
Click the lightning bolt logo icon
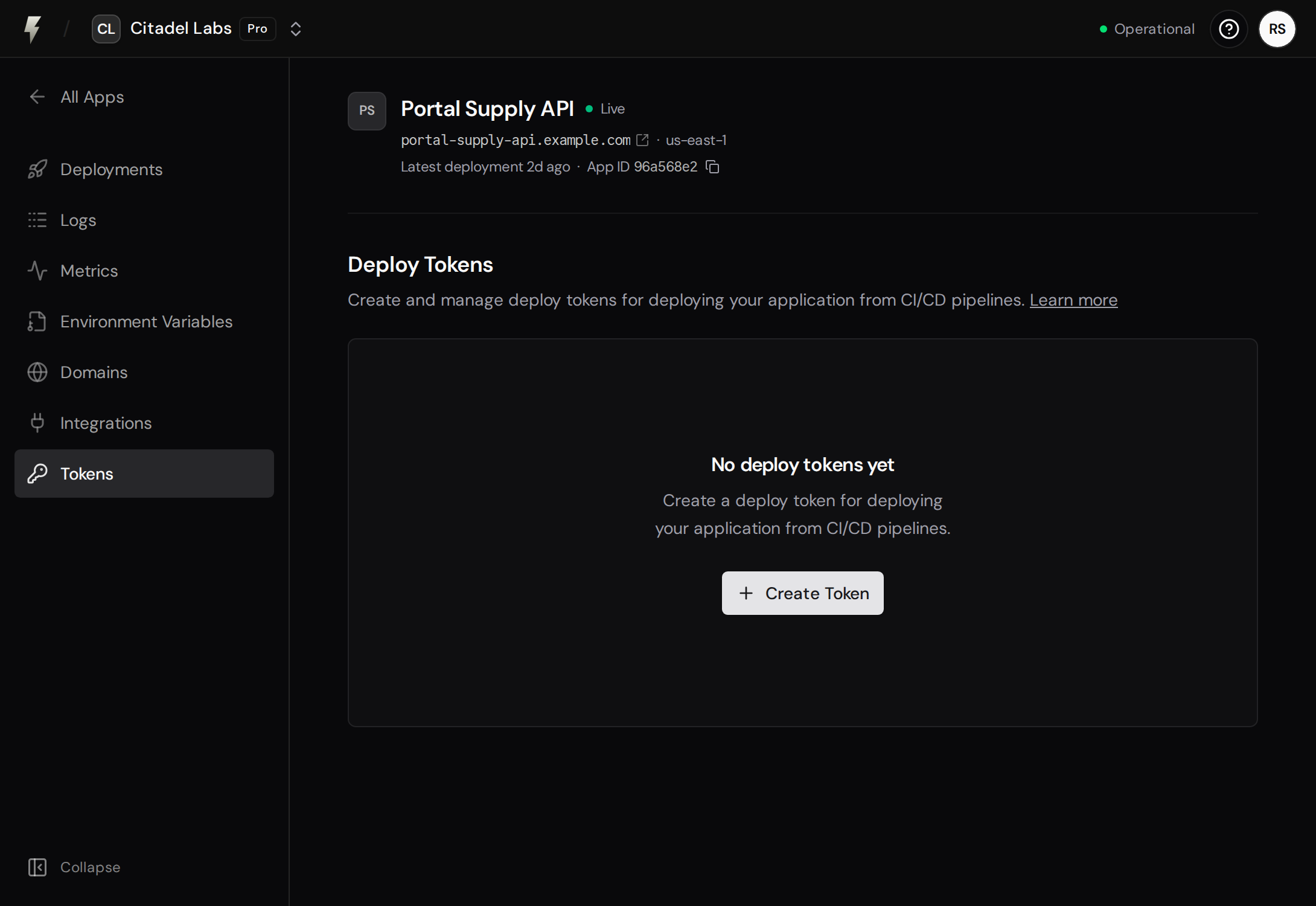pyautogui.click(x=33, y=29)
